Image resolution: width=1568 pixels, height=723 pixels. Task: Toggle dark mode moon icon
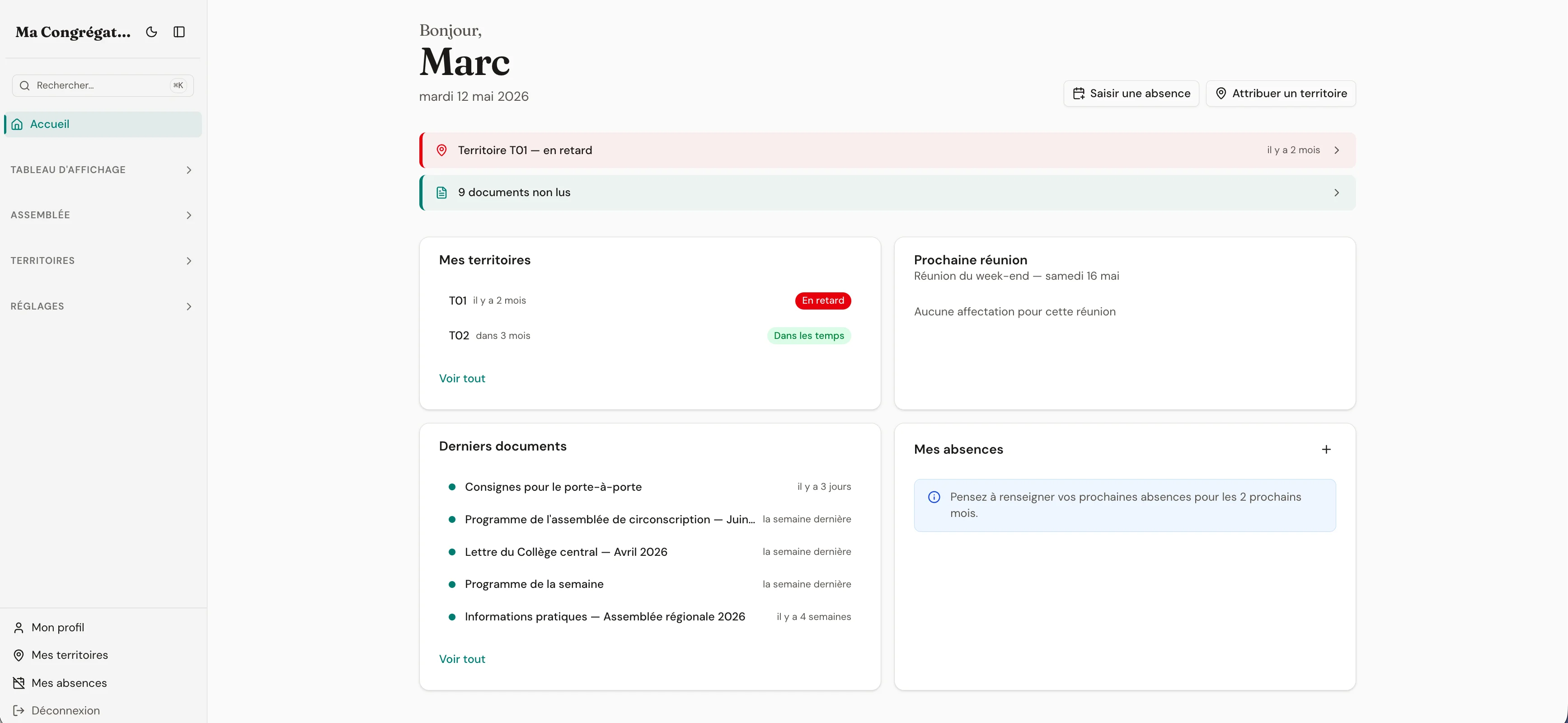coord(151,32)
